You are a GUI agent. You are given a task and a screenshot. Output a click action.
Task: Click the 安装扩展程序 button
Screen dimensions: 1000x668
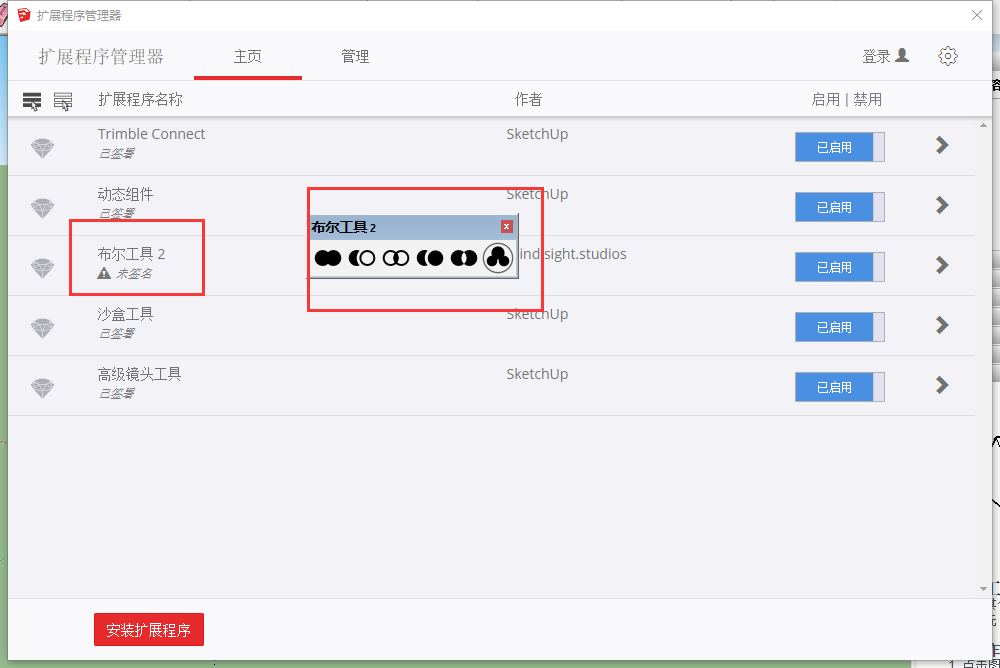coord(149,630)
